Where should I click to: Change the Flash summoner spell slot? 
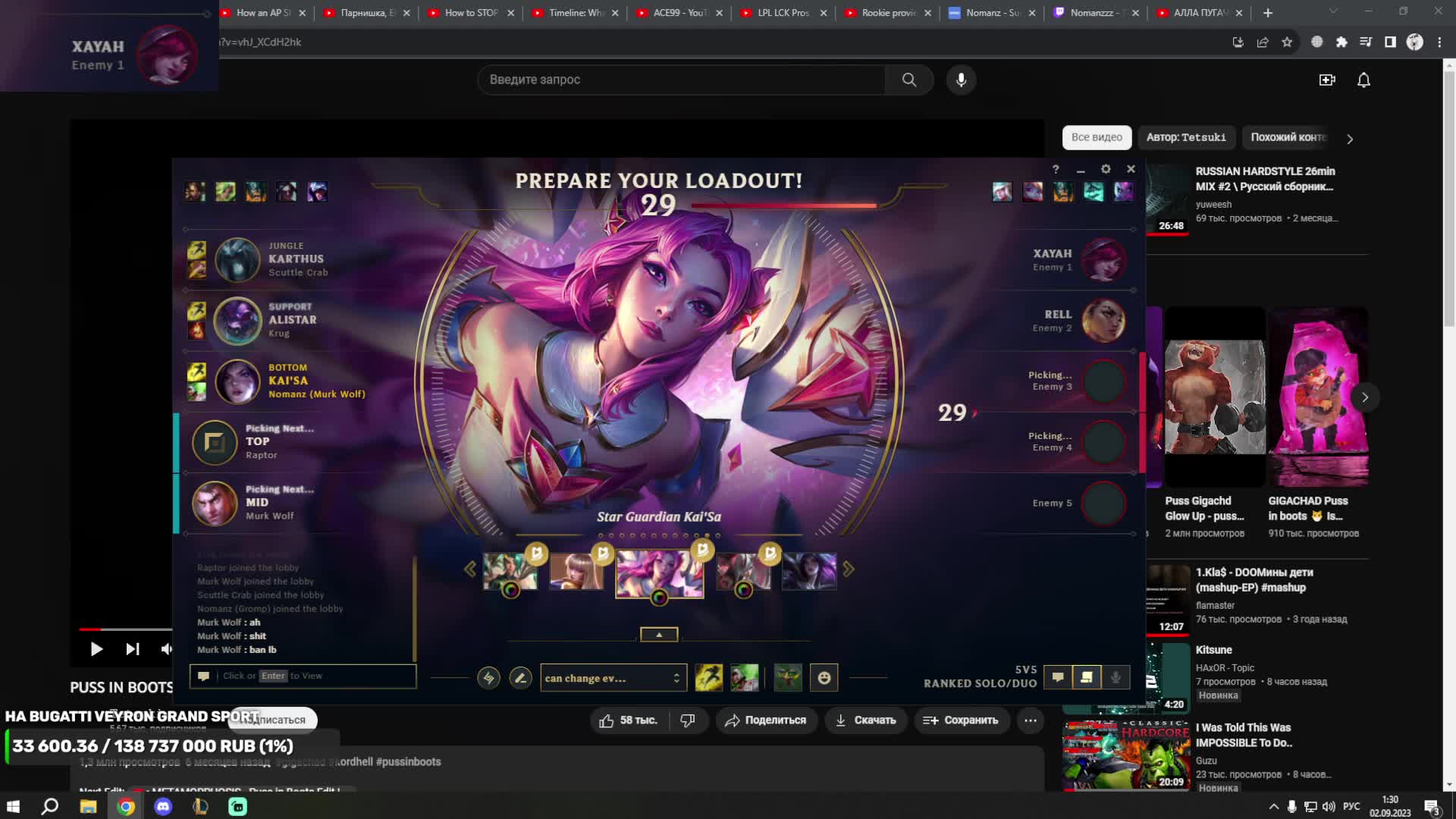pyautogui.click(x=709, y=677)
